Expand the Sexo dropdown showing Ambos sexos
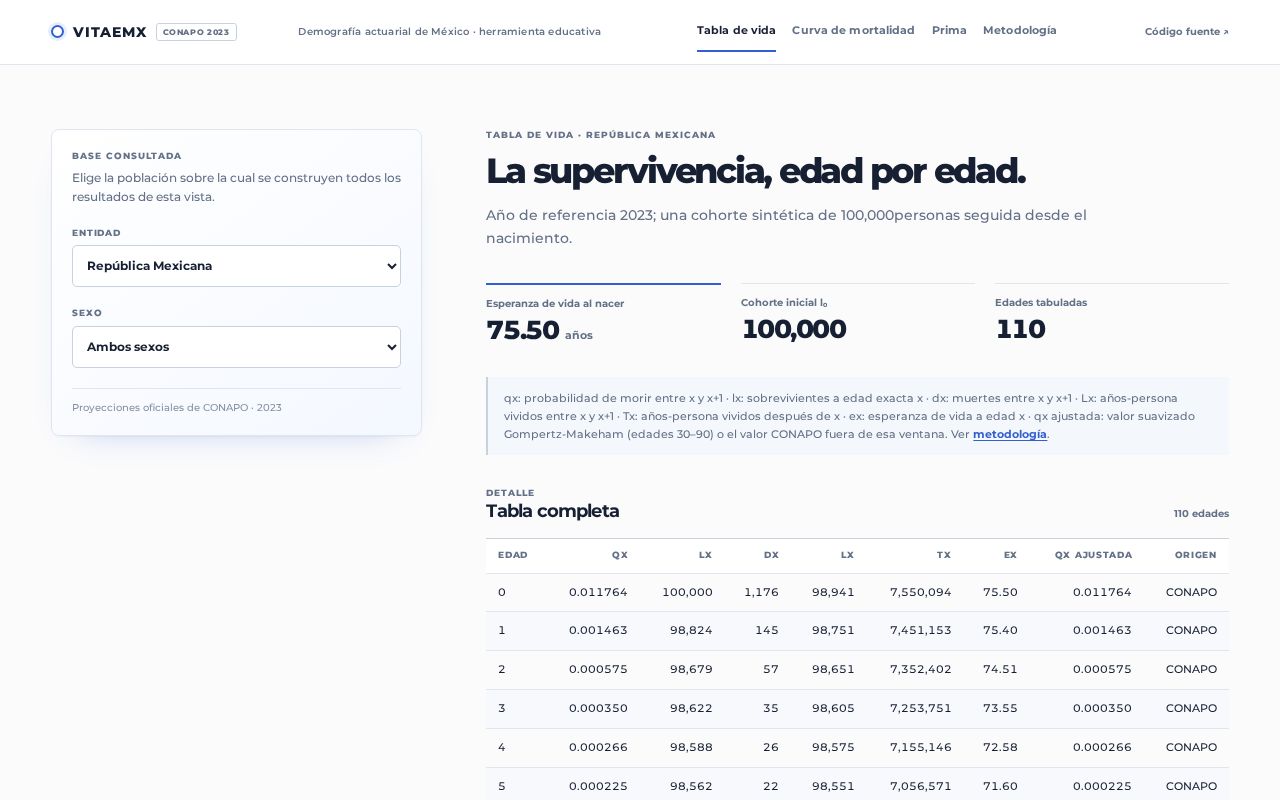Screen dimensions: 1280x800 point(236,347)
